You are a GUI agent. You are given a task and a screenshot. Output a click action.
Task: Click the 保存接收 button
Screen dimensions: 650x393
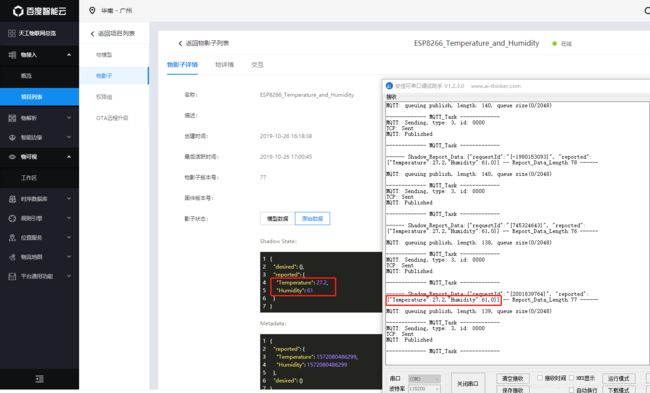pos(512,390)
